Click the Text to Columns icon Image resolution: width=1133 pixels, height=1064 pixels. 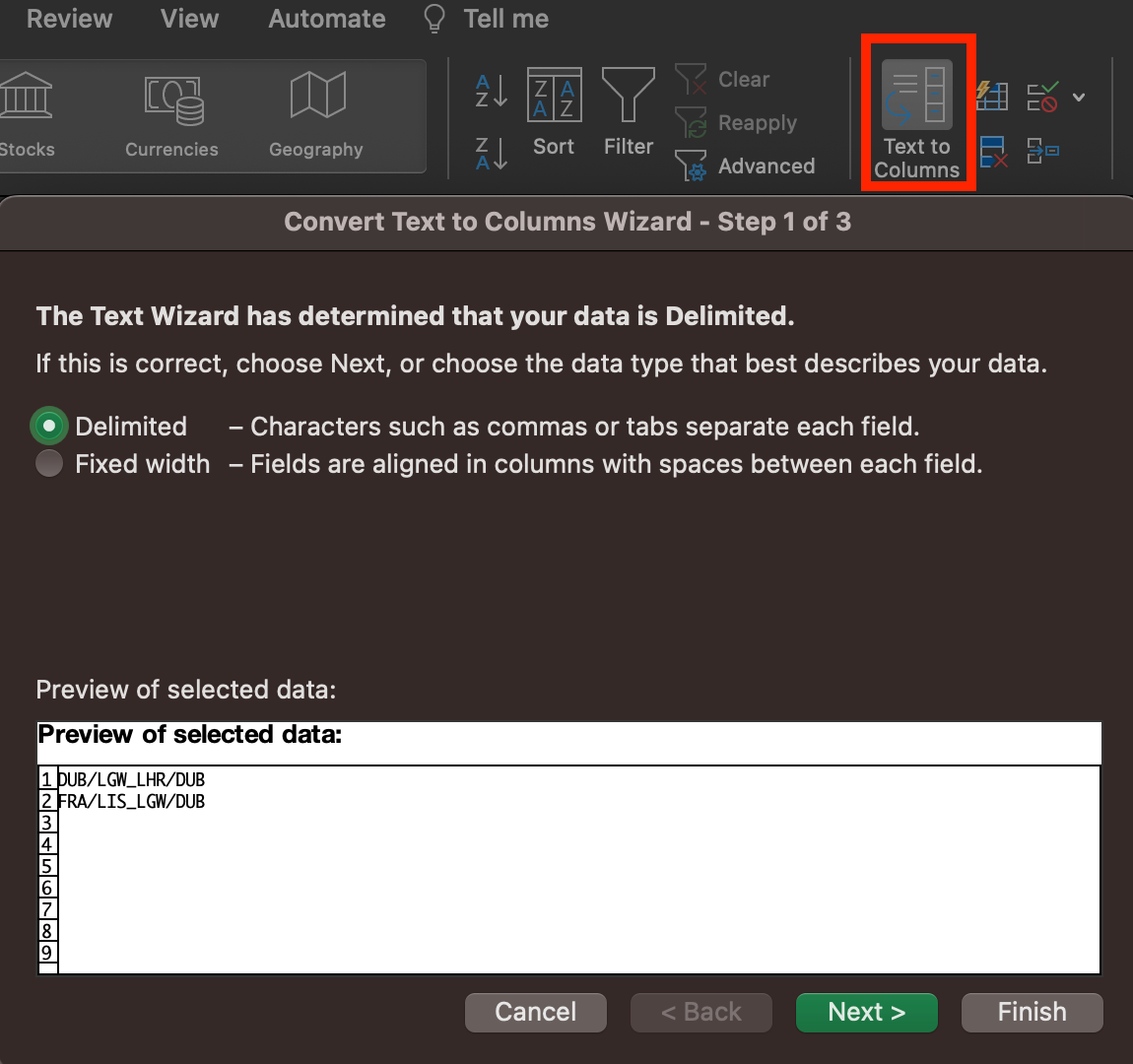click(916, 97)
